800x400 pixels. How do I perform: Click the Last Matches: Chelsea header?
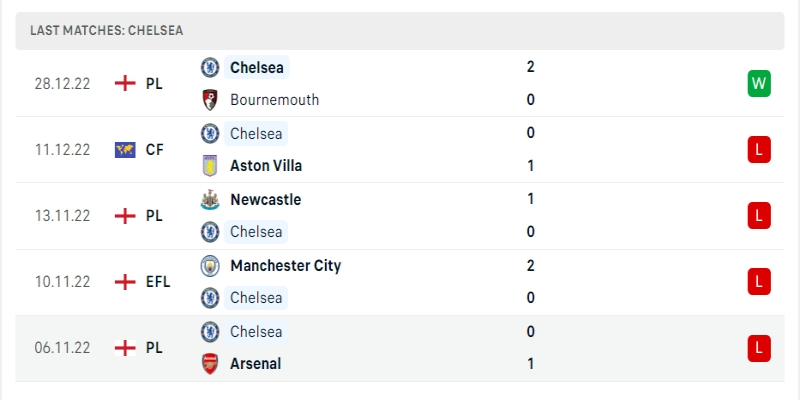(x=106, y=31)
